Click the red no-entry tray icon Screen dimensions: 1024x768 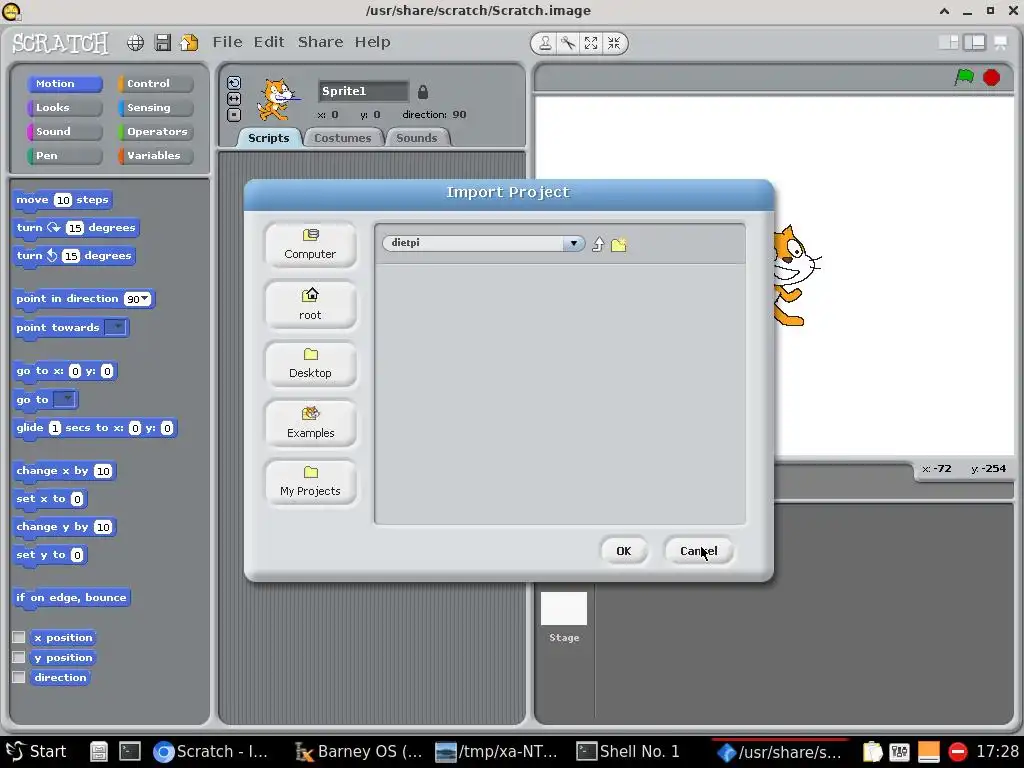[x=957, y=752]
